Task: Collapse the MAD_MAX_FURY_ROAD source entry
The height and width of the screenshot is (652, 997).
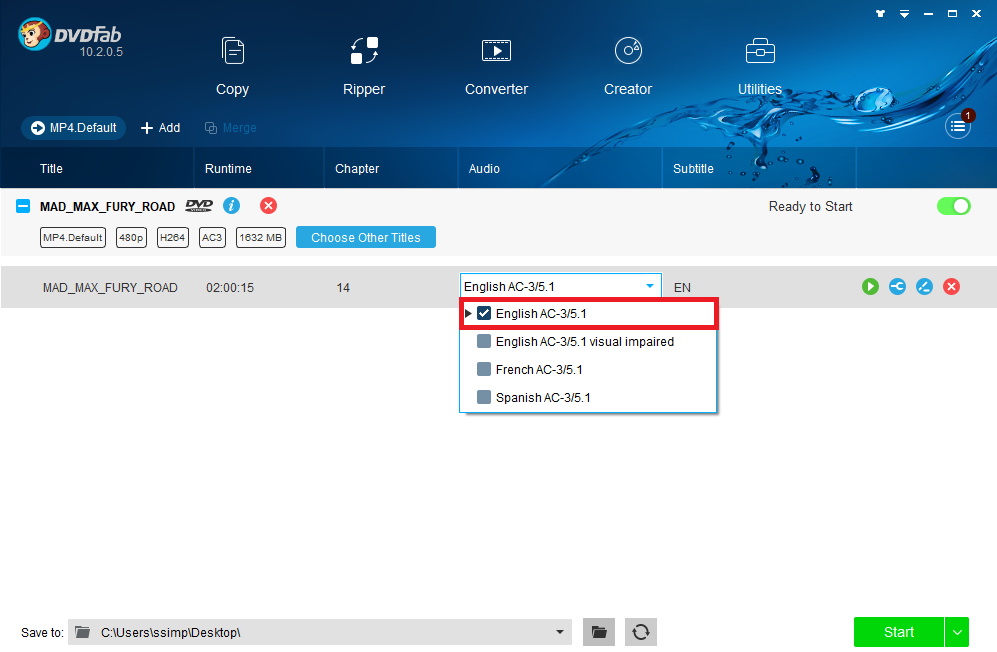Action: pyautogui.click(x=23, y=206)
